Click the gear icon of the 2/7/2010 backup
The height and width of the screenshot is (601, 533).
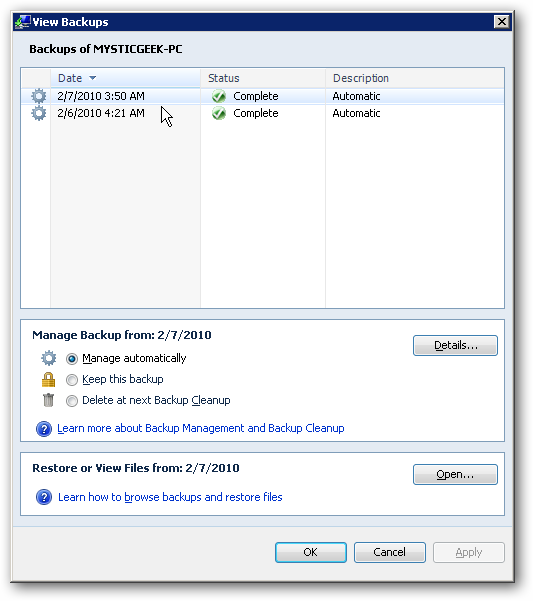coord(39,96)
